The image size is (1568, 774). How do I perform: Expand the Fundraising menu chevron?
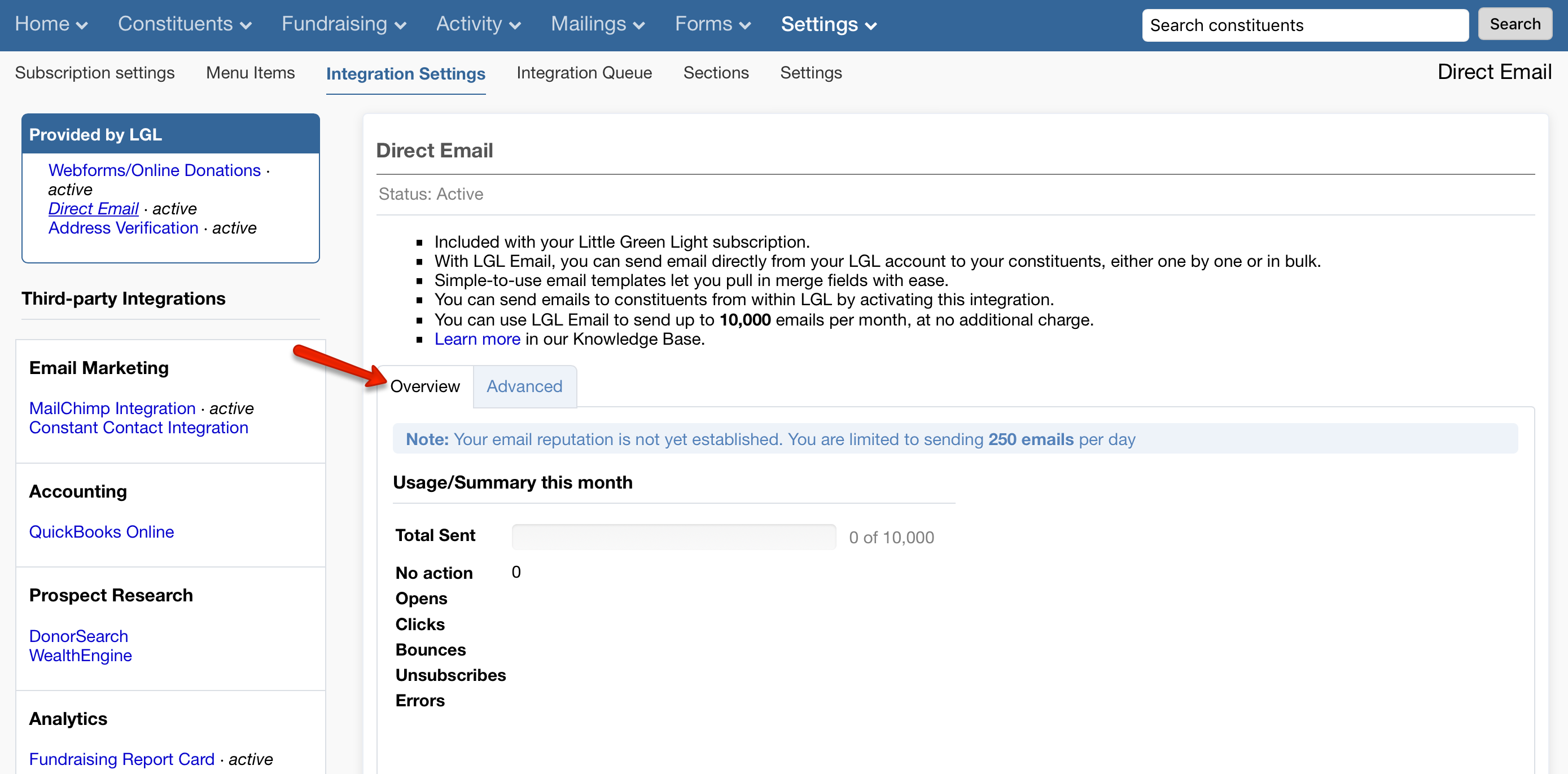(x=400, y=25)
